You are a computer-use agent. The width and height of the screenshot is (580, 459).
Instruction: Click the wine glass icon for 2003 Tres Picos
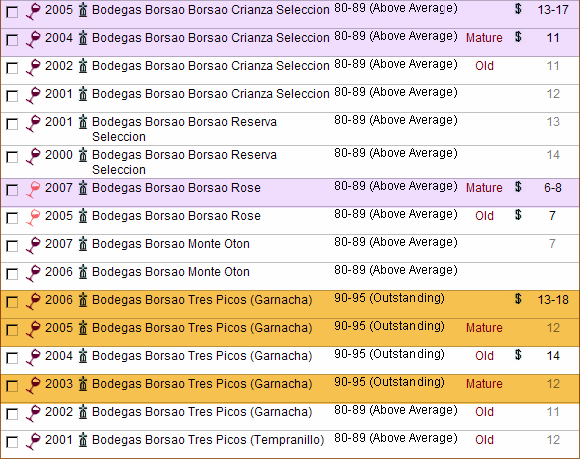tap(33, 385)
